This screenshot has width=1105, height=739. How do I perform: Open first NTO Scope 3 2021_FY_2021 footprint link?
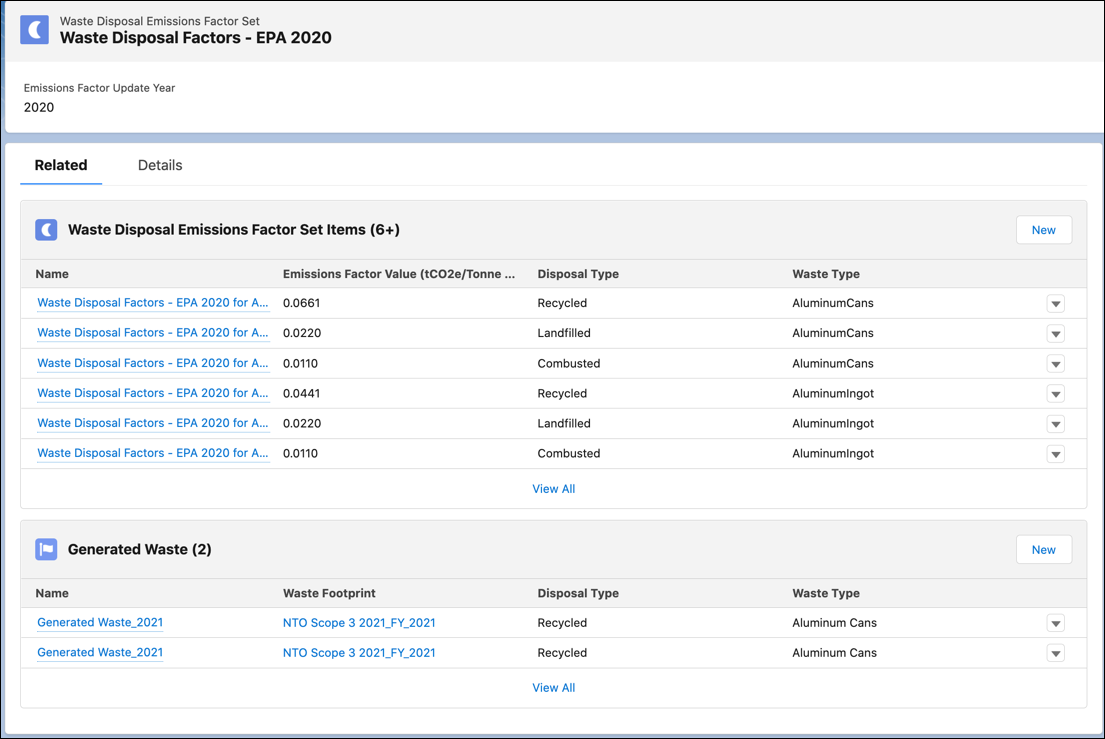[x=359, y=623]
